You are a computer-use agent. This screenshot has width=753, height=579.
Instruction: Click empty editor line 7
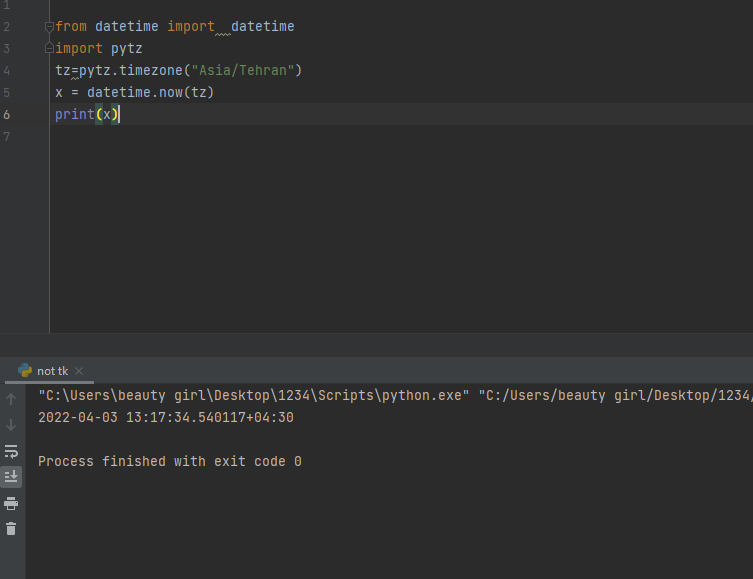[x=401, y=137]
